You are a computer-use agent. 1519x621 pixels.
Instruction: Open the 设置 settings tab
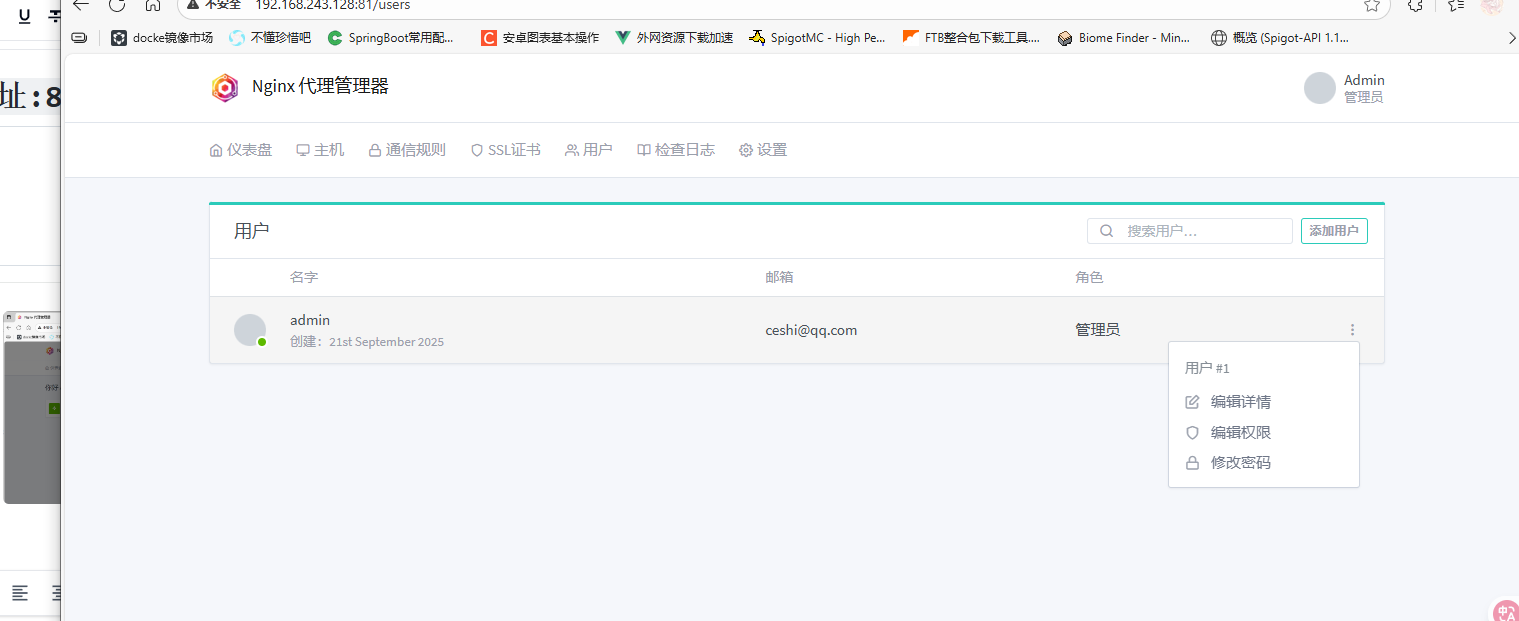[x=763, y=150]
